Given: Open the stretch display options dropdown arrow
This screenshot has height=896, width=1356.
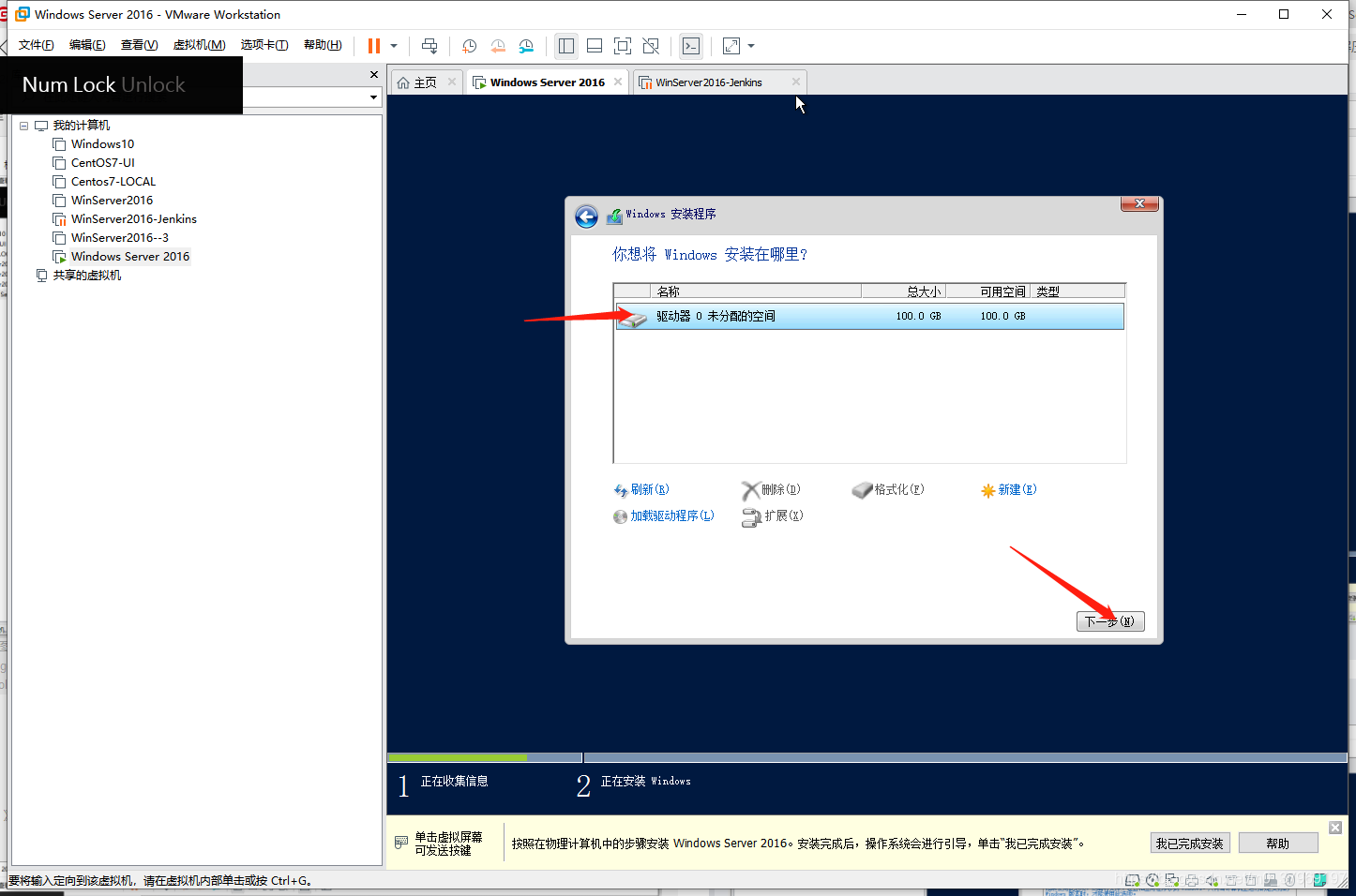Looking at the screenshot, I should coord(751,46).
